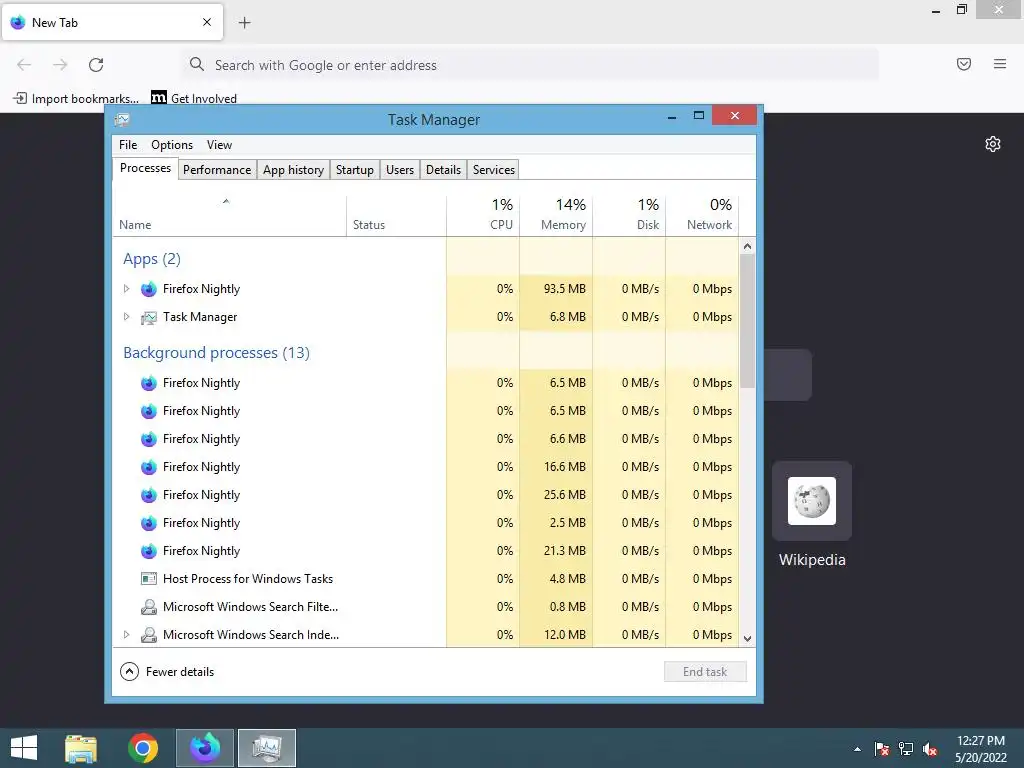Select Microsoft Windows Search Filter row

coord(426,607)
